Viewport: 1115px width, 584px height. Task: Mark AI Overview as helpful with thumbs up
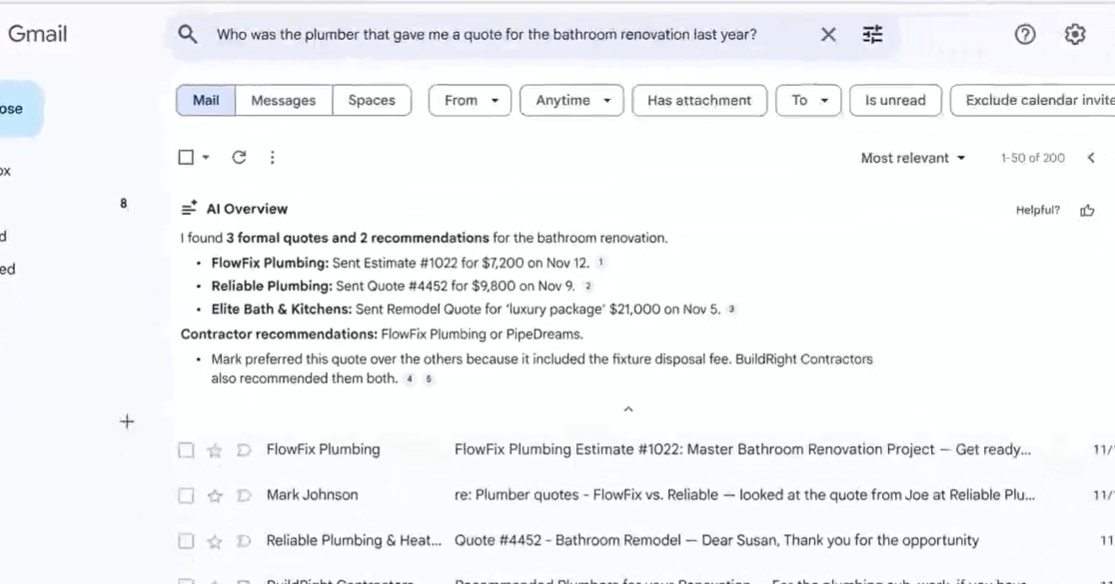tap(1087, 210)
